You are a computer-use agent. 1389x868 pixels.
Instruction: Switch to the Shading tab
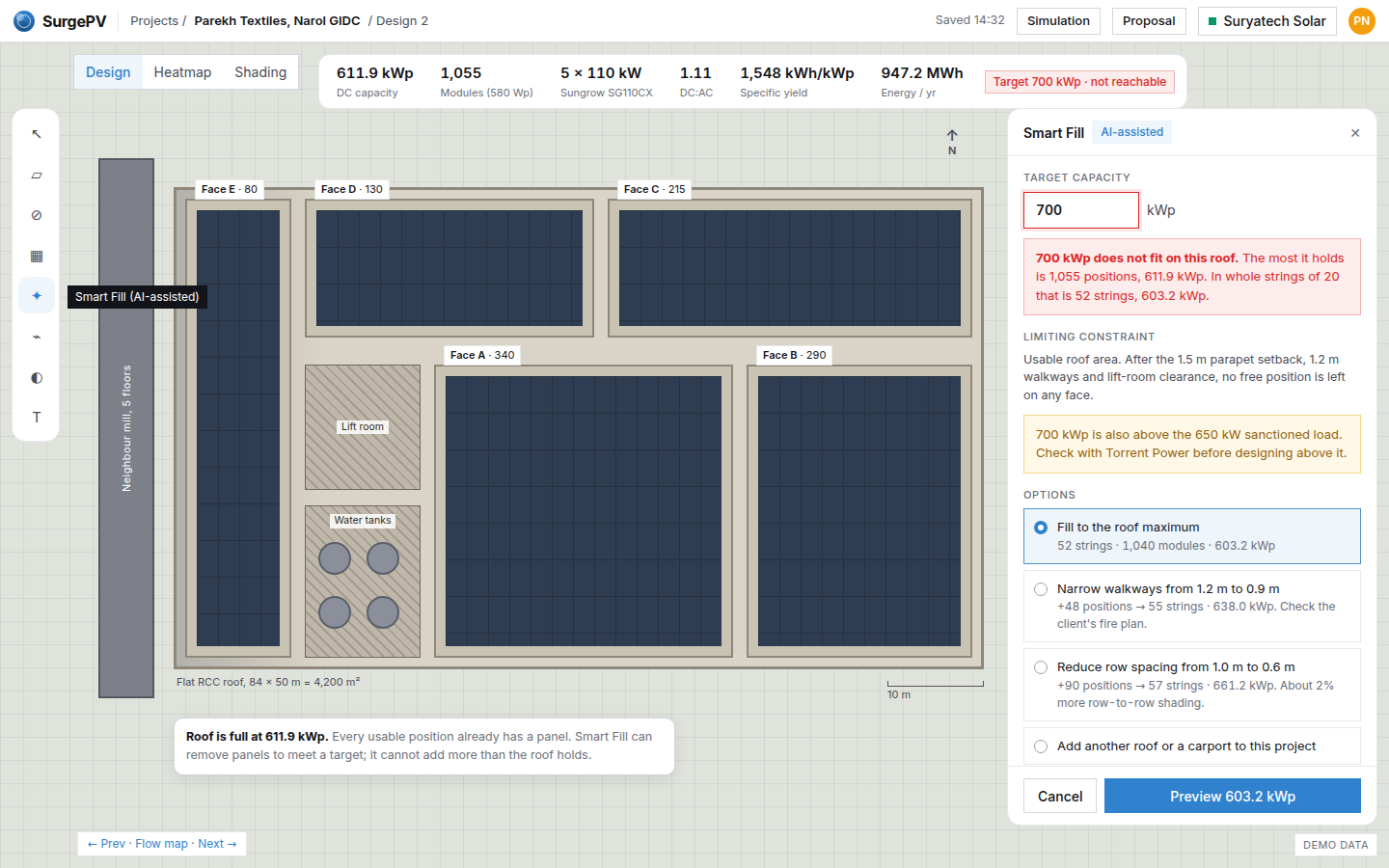click(260, 72)
